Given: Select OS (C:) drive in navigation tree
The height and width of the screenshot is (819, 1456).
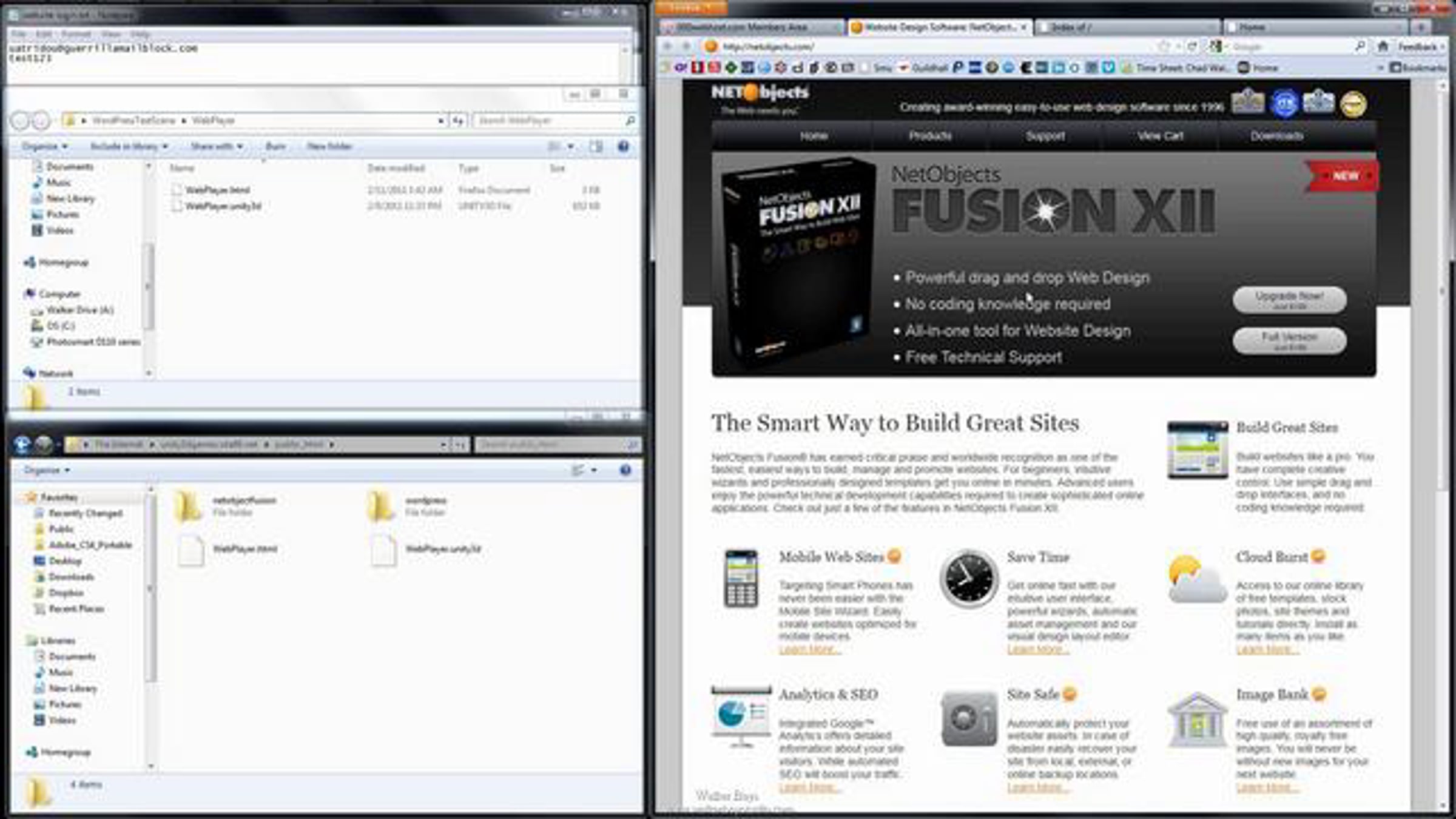Looking at the screenshot, I should coord(53,326).
